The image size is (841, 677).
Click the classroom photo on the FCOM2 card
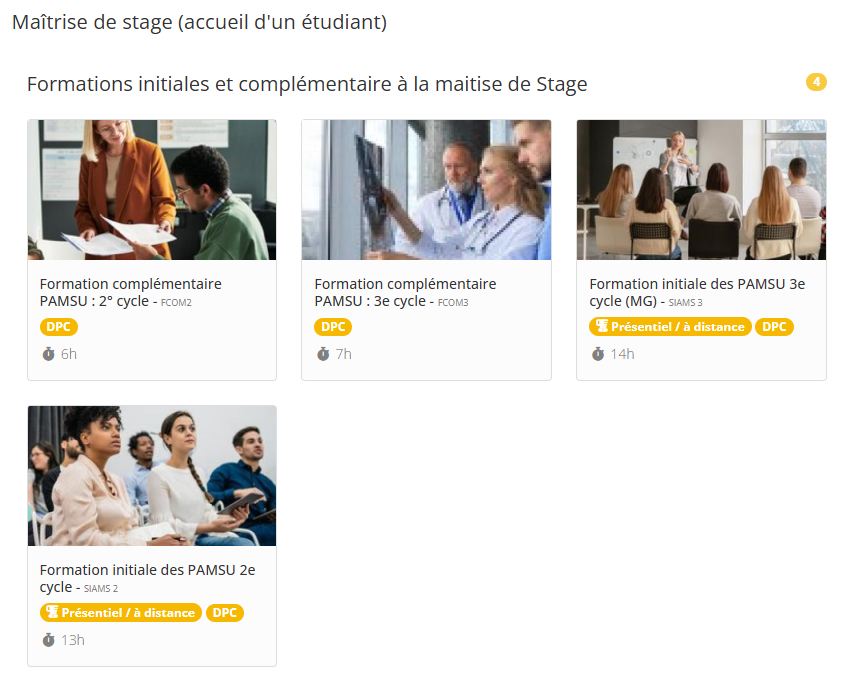151,189
